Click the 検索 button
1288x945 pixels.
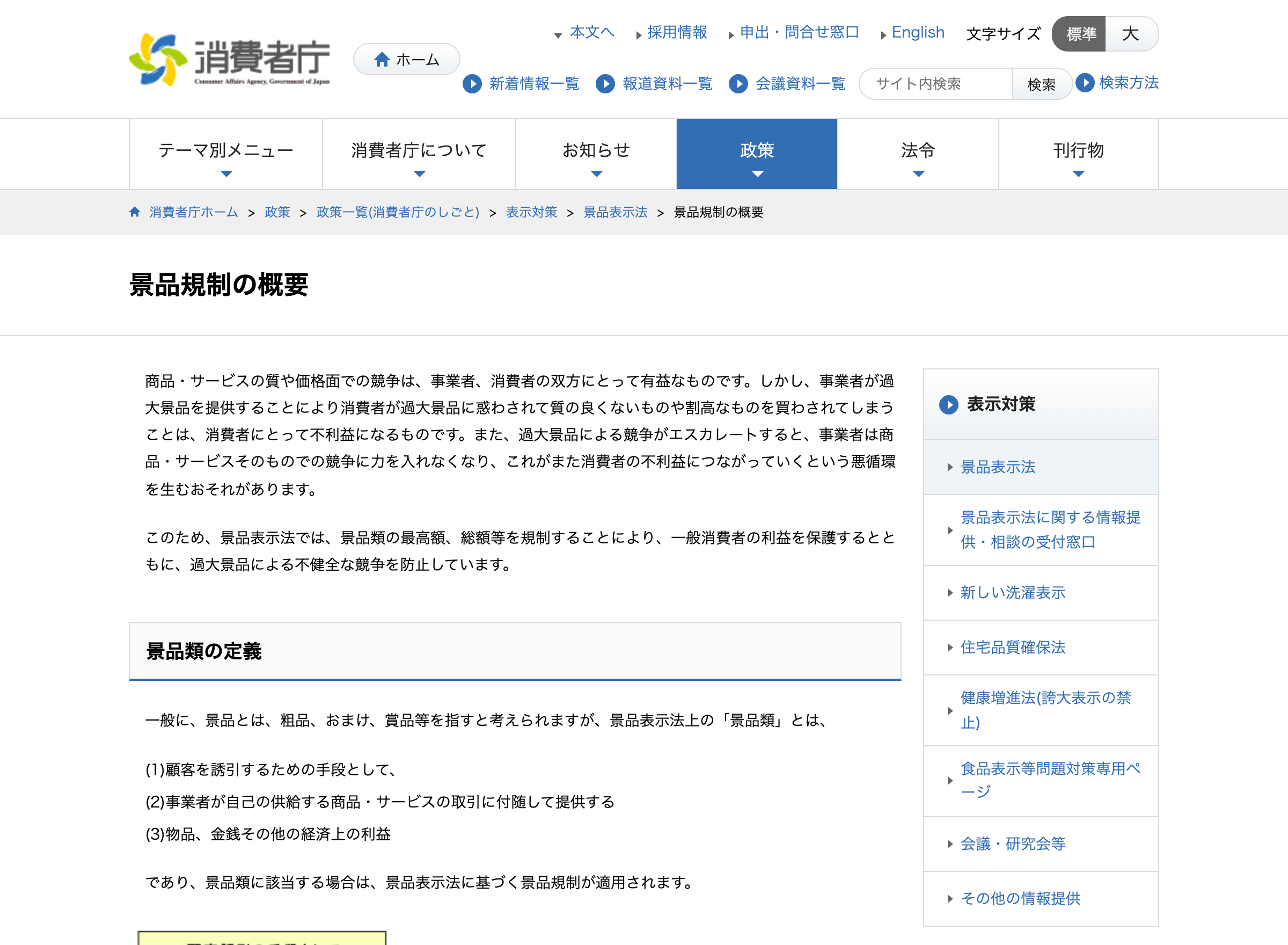[1042, 84]
